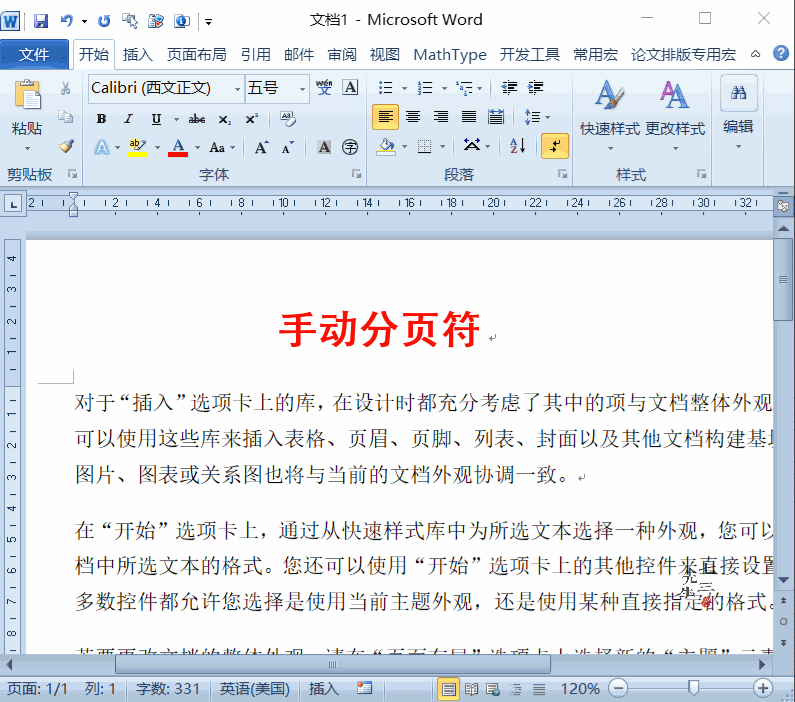
Task: Expand the Shading fill color dropdown arrow
Action: 404,147
